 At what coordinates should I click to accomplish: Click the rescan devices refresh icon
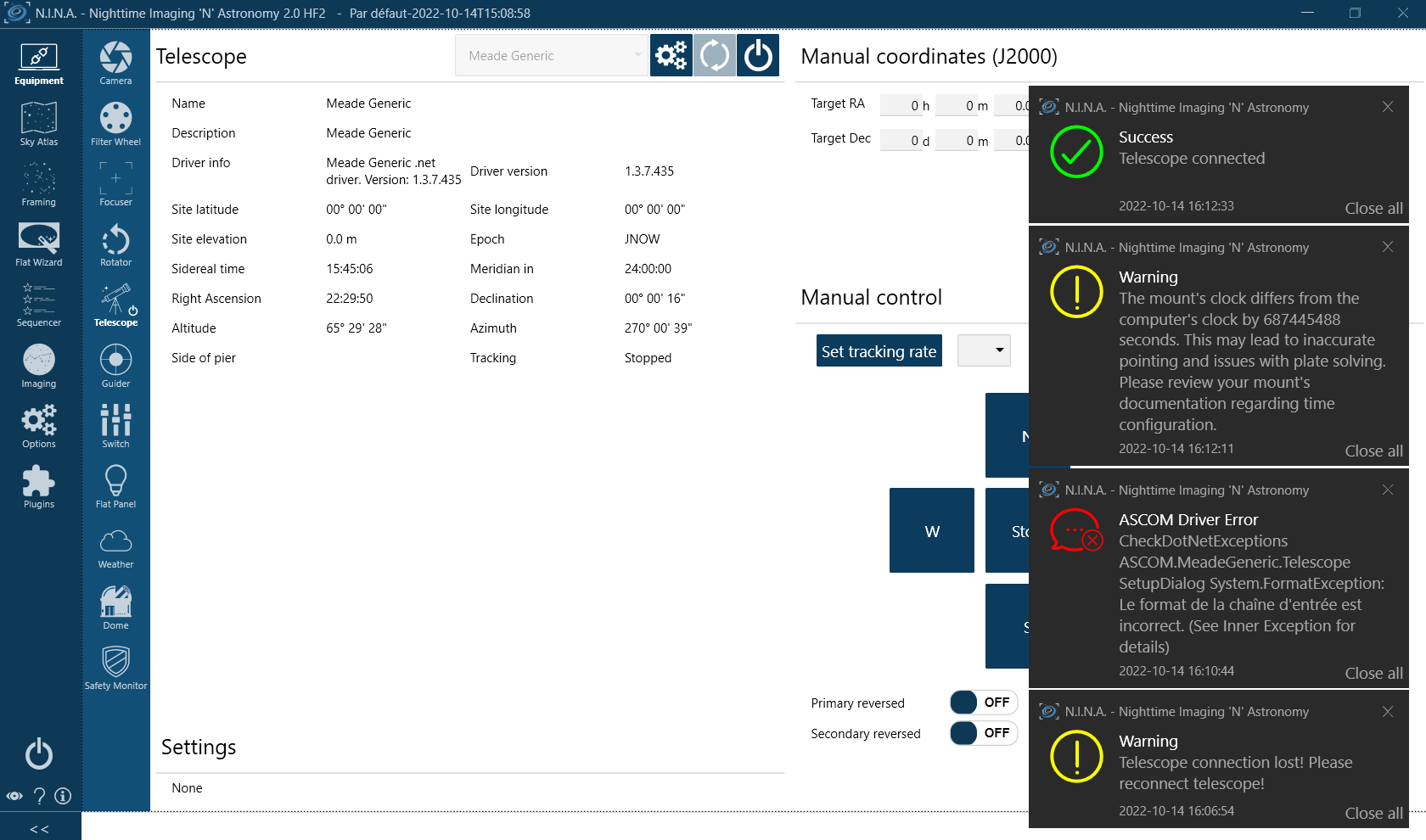pos(715,56)
